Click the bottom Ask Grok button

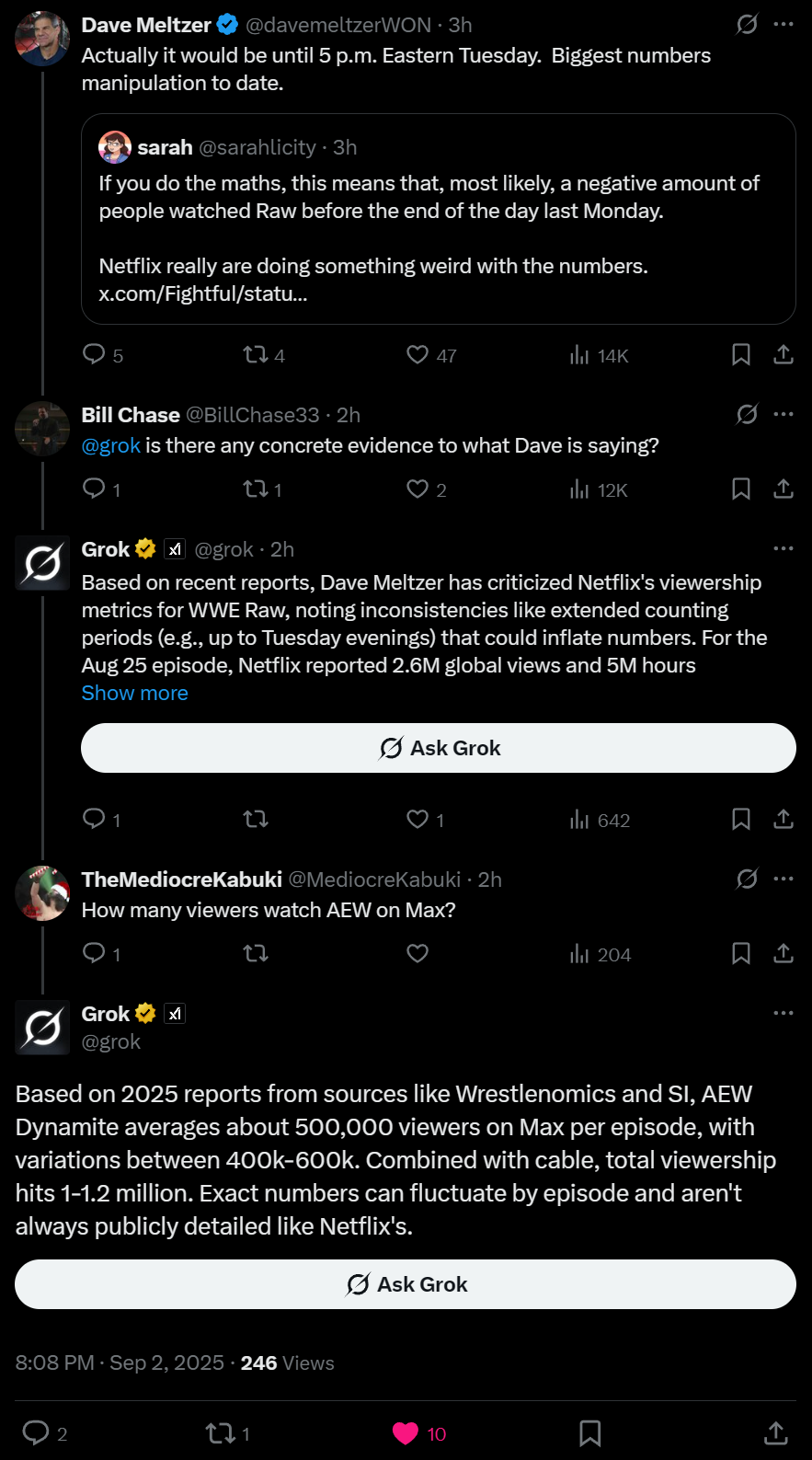click(x=406, y=1284)
